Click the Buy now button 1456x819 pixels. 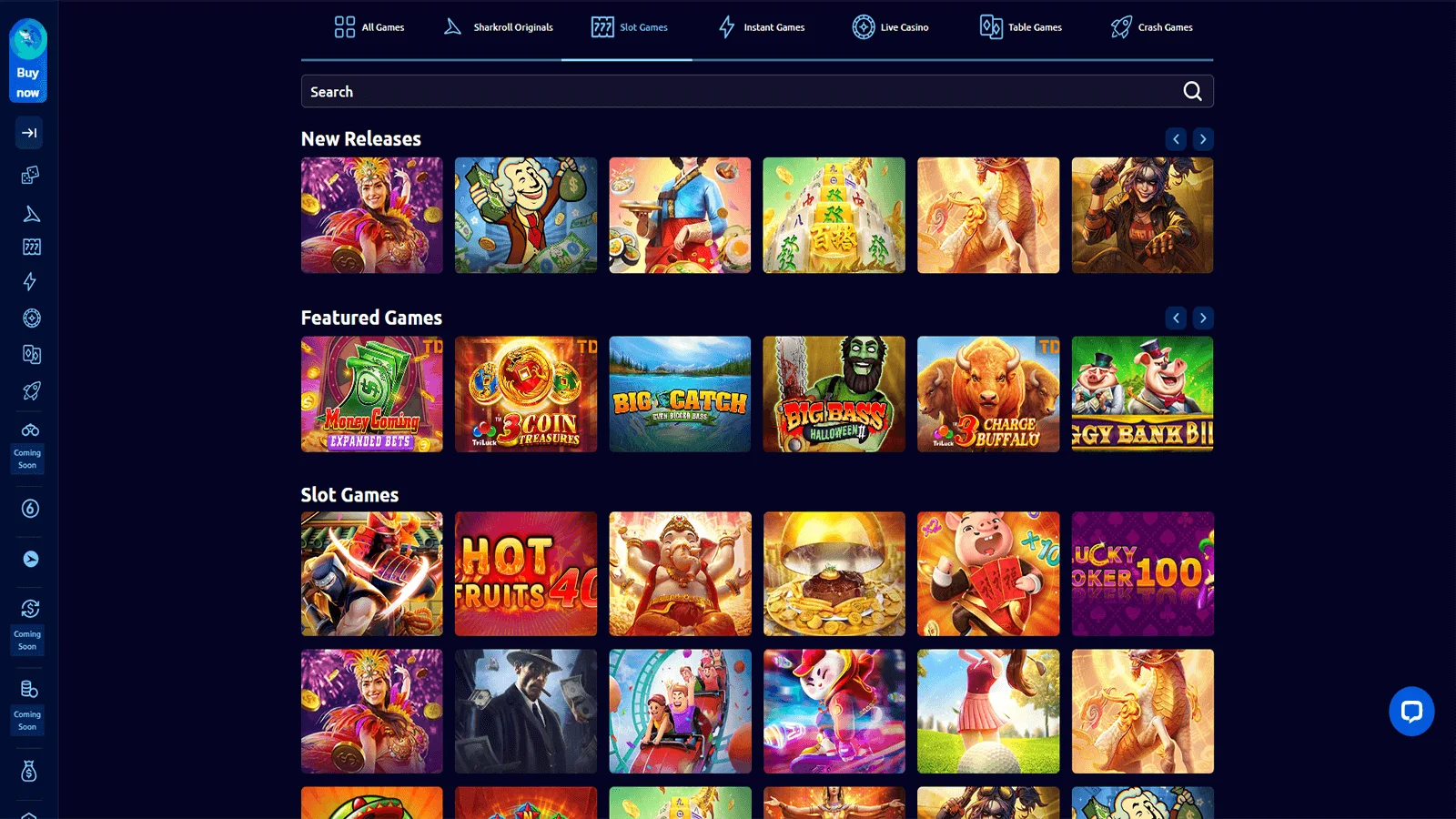coord(28,60)
